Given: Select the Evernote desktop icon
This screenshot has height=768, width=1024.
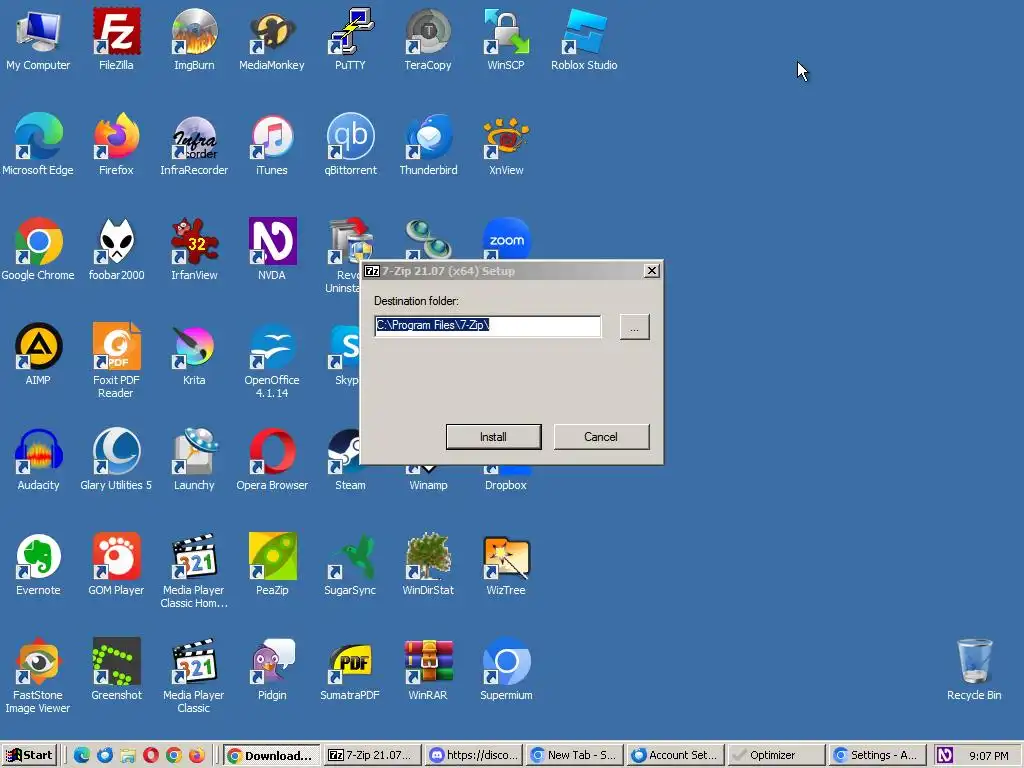Looking at the screenshot, I should click(x=38, y=565).
